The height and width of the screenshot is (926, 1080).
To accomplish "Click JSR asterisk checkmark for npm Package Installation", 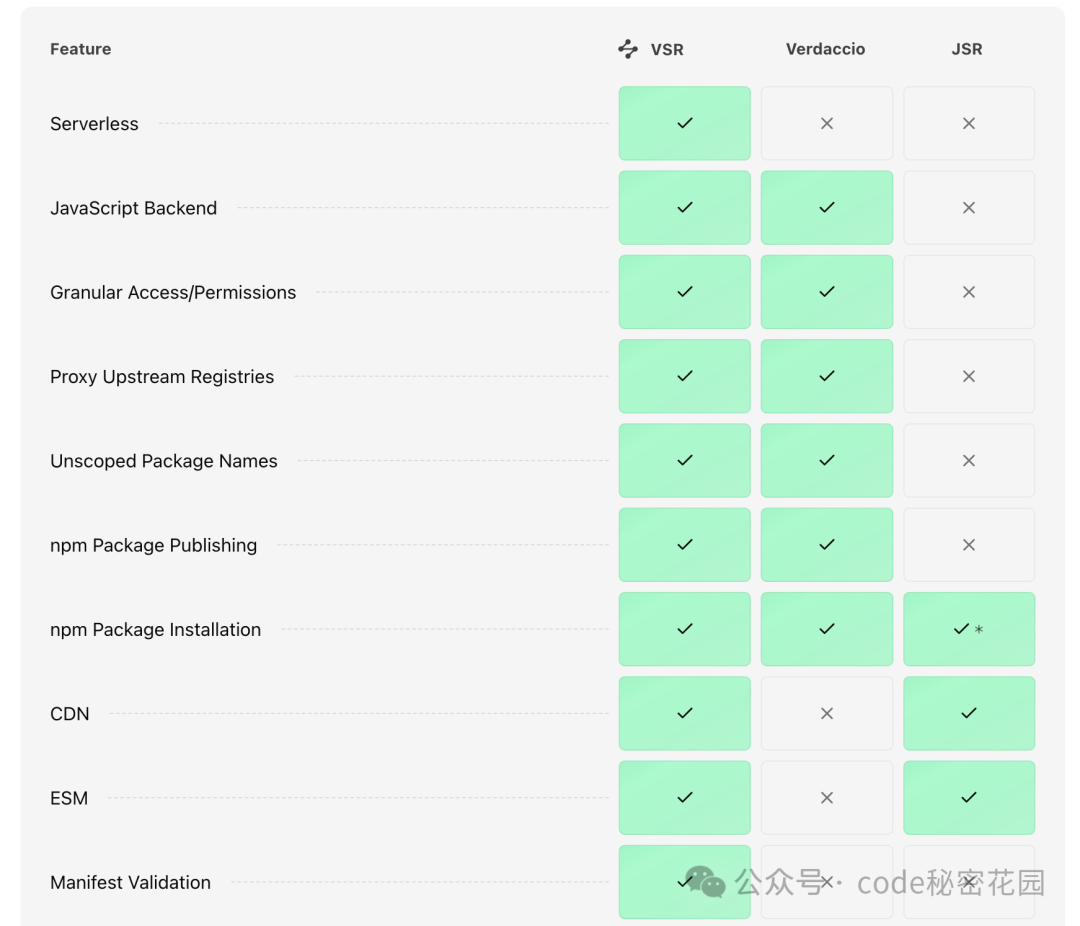I will 968,629.
